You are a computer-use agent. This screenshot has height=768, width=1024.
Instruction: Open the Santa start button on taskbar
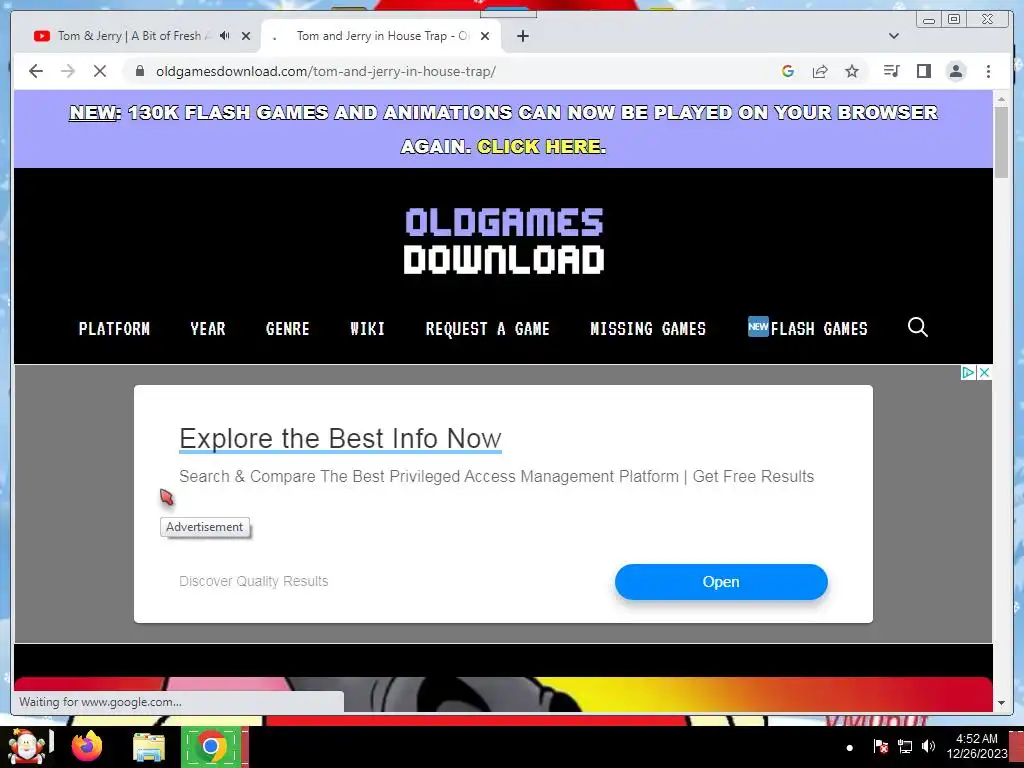[x=27, y=747]
